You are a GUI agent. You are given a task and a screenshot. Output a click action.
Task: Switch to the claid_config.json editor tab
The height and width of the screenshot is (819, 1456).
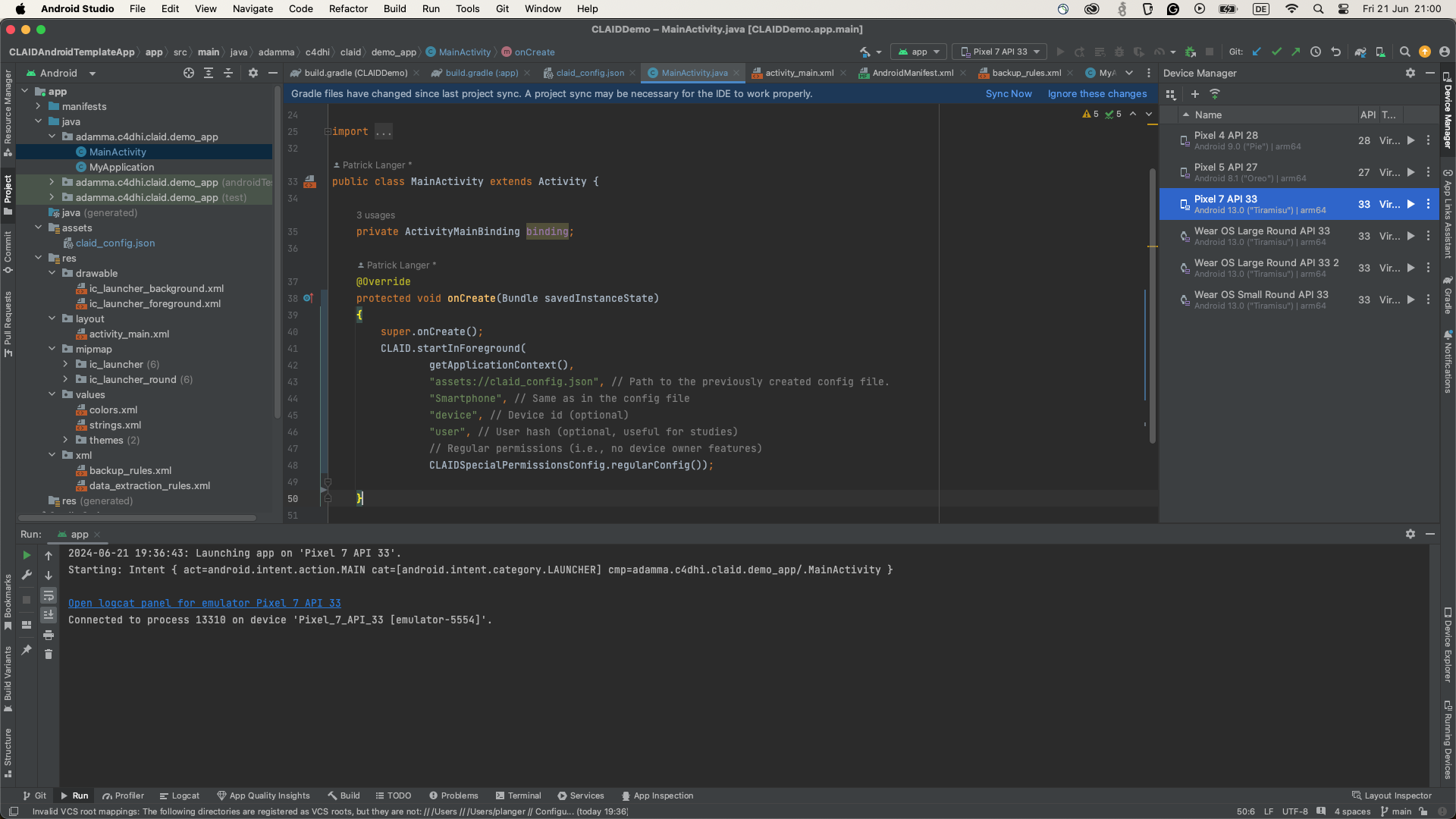point(590,74)
